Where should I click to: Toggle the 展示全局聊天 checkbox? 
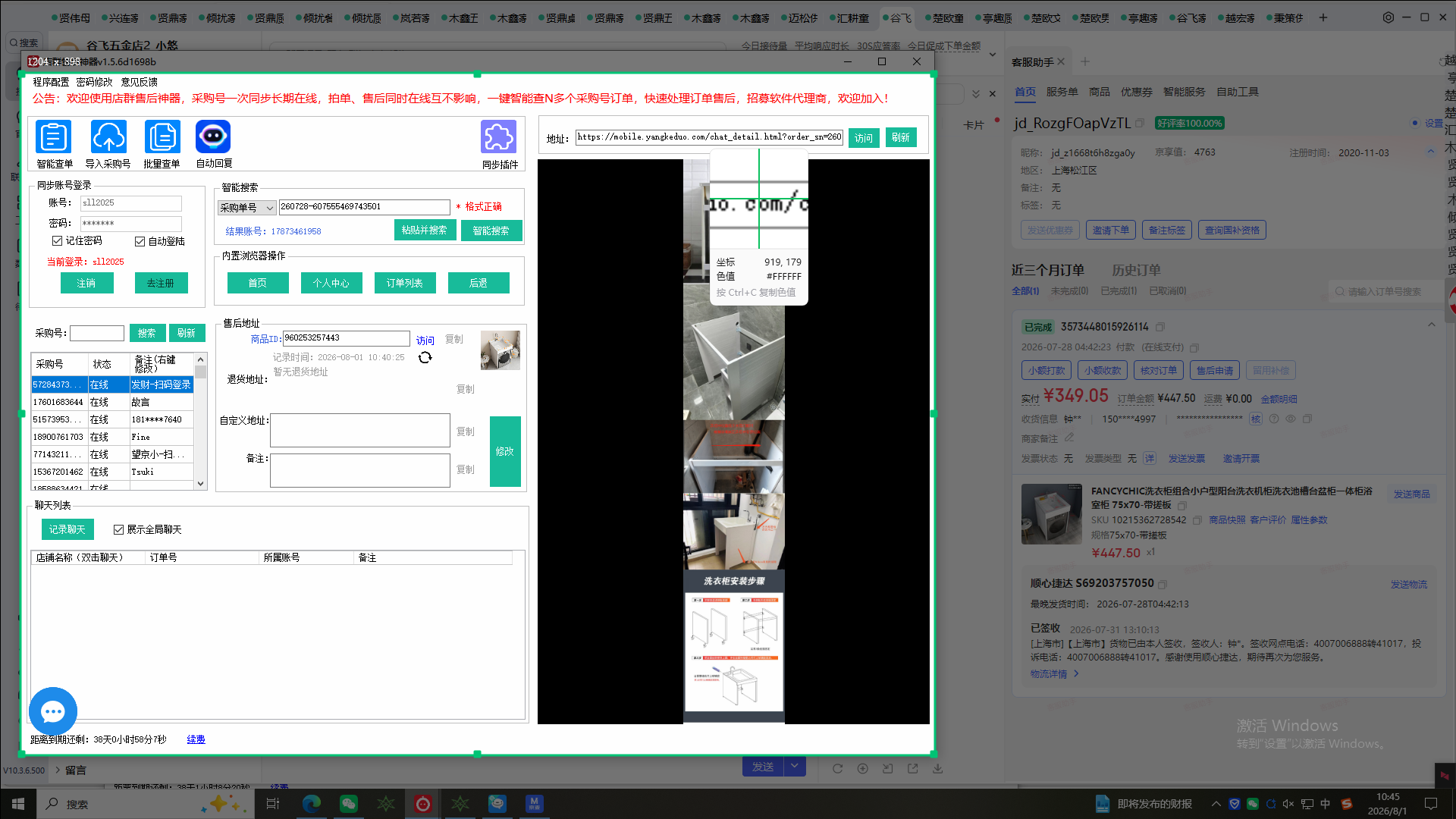point(118,529)
